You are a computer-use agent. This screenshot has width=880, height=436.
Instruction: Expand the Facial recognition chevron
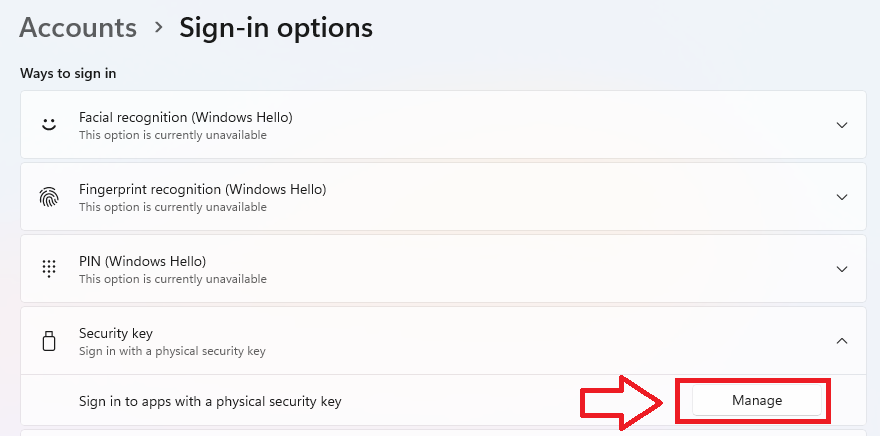[842, 125]
